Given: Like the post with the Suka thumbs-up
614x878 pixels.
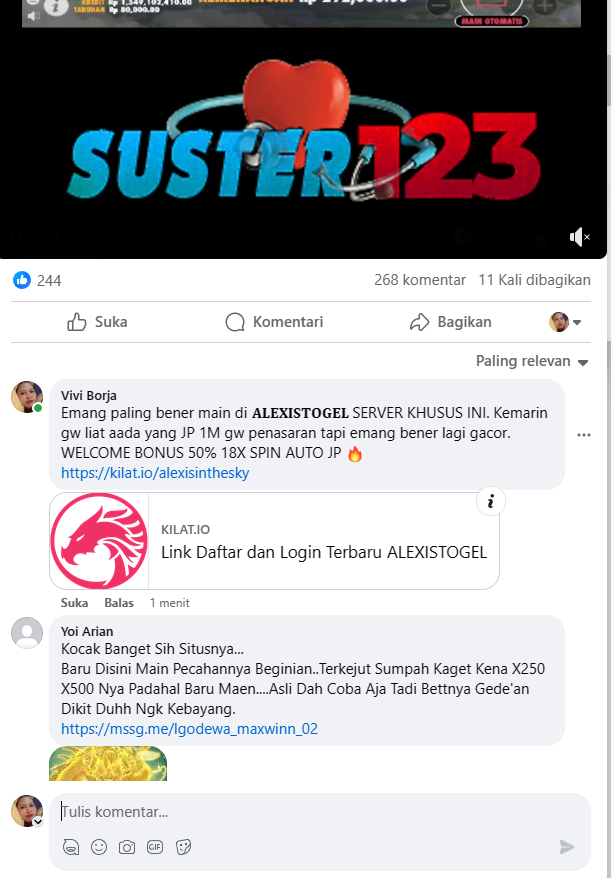Looking at the screenshot, I should [97, 322].
